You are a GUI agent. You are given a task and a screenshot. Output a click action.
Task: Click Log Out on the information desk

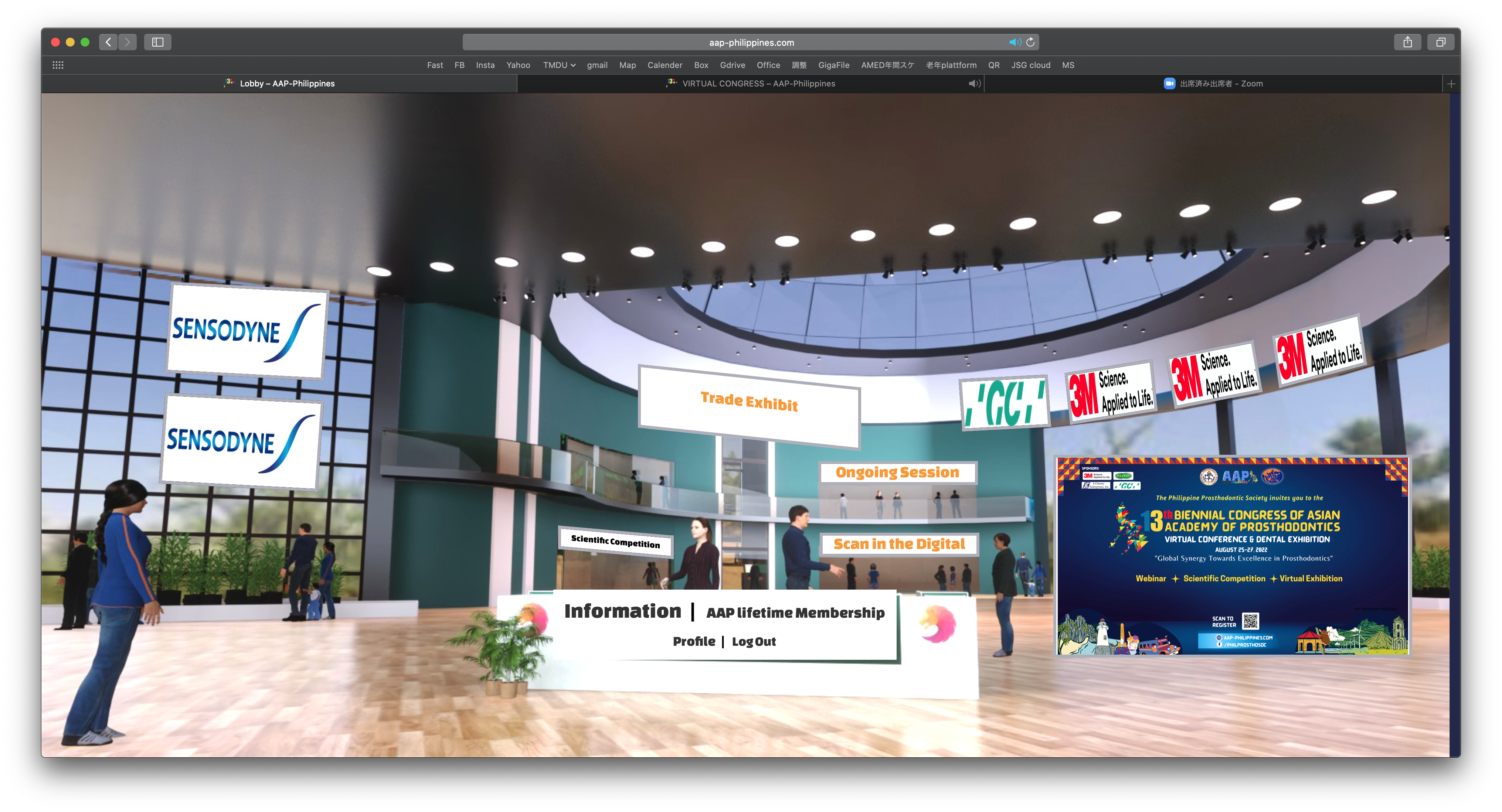(x=754, y=642)
